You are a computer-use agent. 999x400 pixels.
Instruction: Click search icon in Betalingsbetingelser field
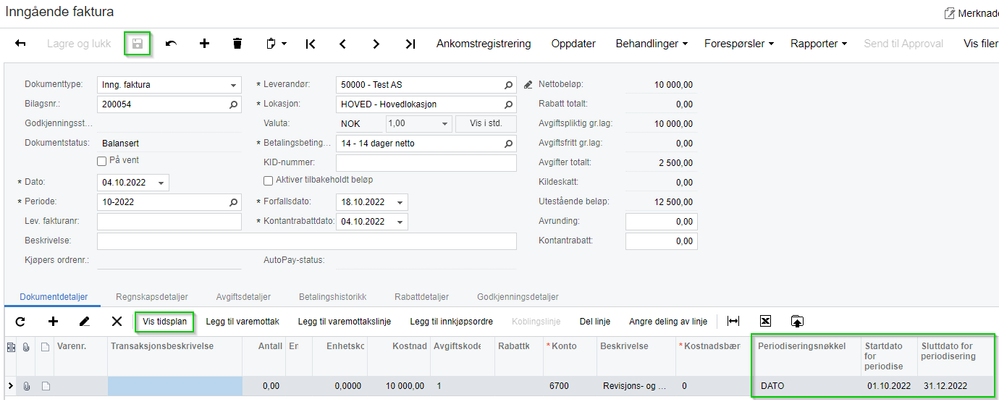pos(508,143)
